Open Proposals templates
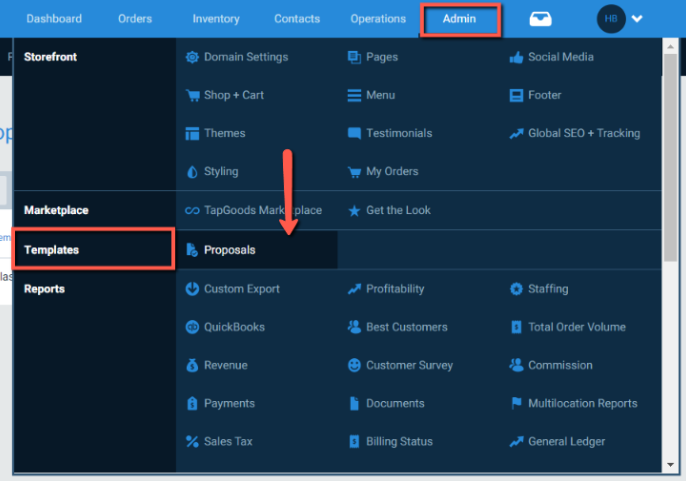Viewport: 686px width, 481px height. 230,250
